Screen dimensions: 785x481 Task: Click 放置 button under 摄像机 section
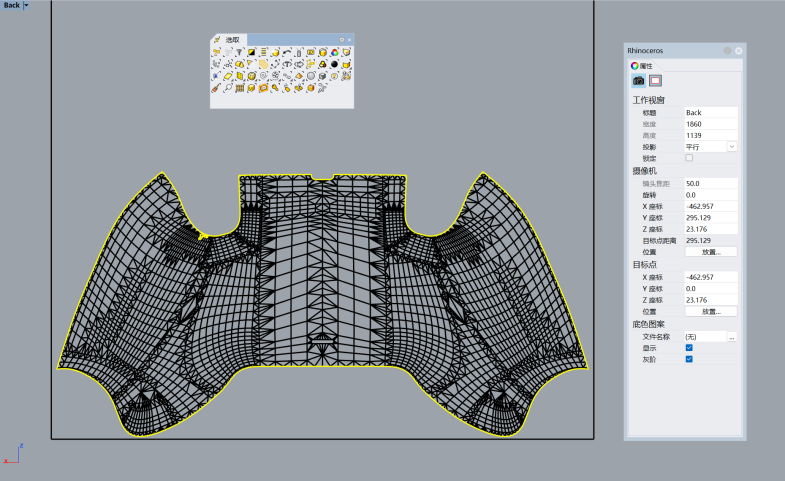pyautogui.click(x=710, y=251)
